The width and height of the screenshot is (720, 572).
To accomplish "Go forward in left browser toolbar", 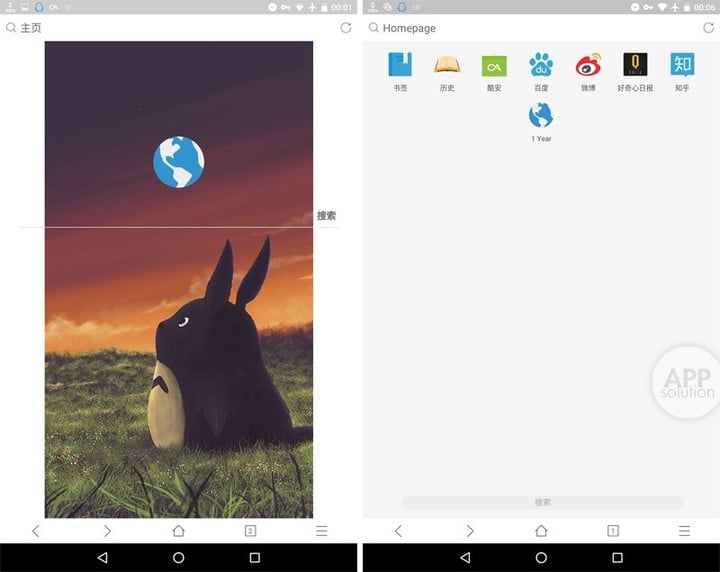I will coord(107,531).
